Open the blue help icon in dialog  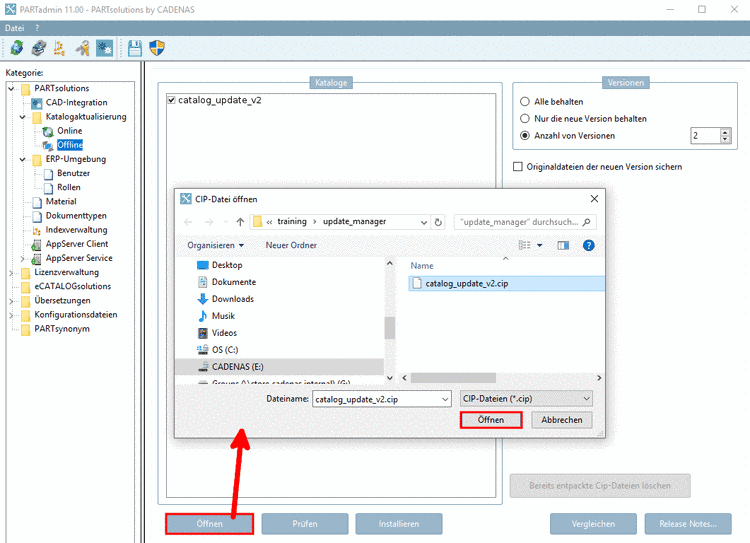[588, 245]
